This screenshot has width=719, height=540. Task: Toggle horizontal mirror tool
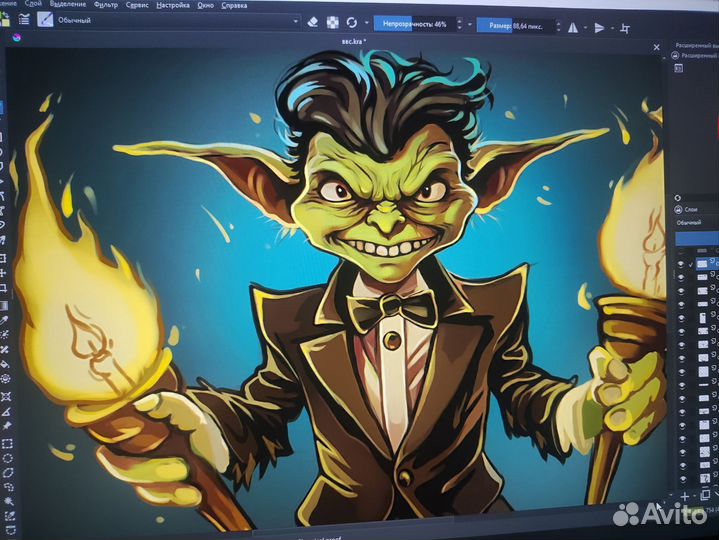[573, 28]
